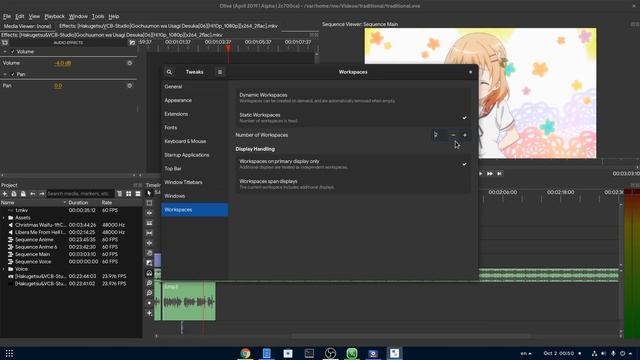Screen dimensions: 640x360
Task: Expand the Voice folder
Action: 4,269
